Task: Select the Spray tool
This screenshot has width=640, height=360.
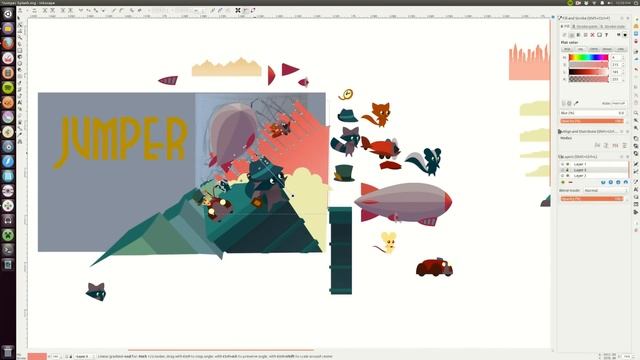Action: click(x=20, y=109)
